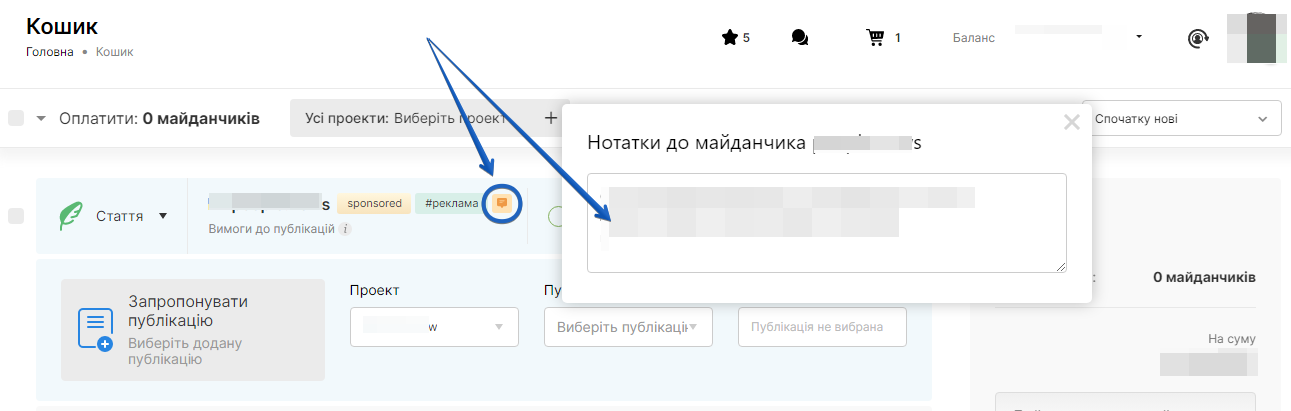The image size is (1291, 411).
Task: Expand the Стаття type dropdown
Action: [x=162, y=216]
